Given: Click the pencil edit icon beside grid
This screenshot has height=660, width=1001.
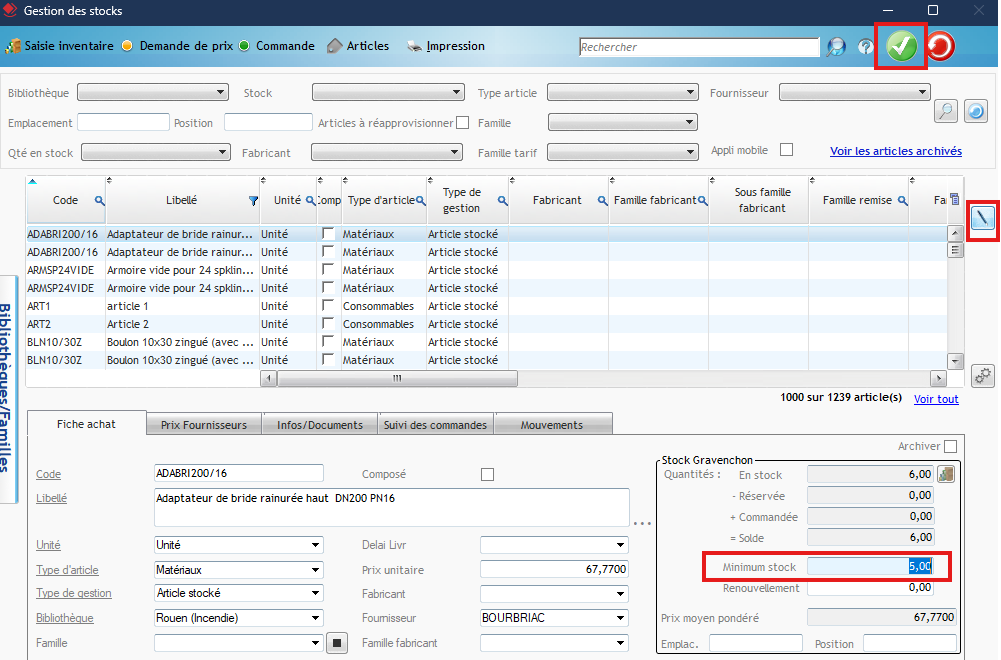Looking at the screenshot, I should 983,219.
